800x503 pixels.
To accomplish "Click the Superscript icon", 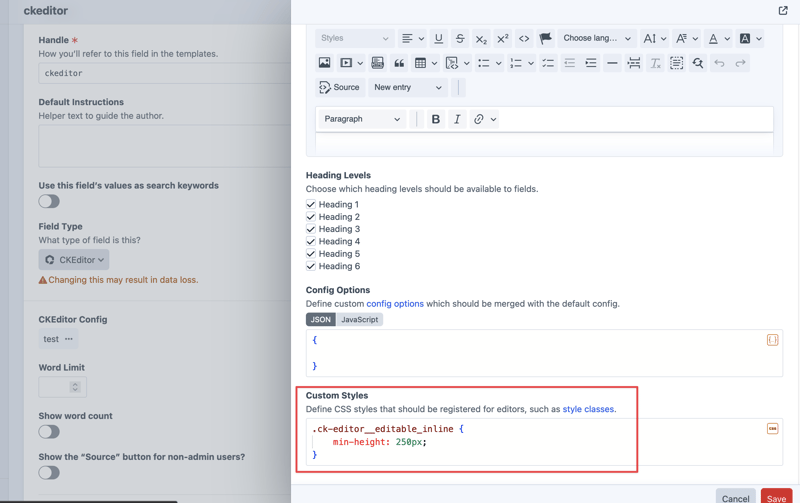I will [502, 39].
